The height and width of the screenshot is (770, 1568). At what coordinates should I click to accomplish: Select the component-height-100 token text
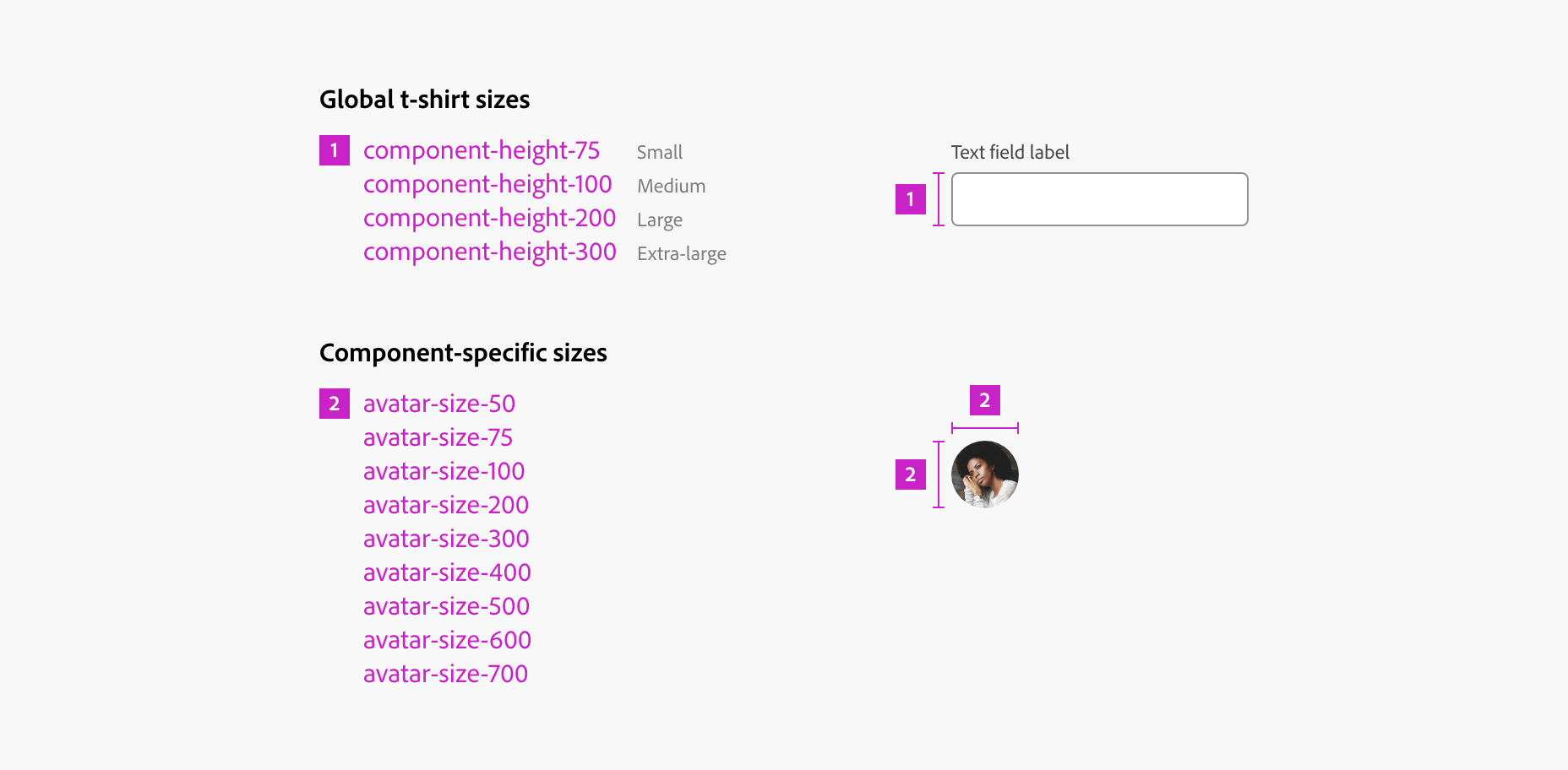[x=487, y=184]
